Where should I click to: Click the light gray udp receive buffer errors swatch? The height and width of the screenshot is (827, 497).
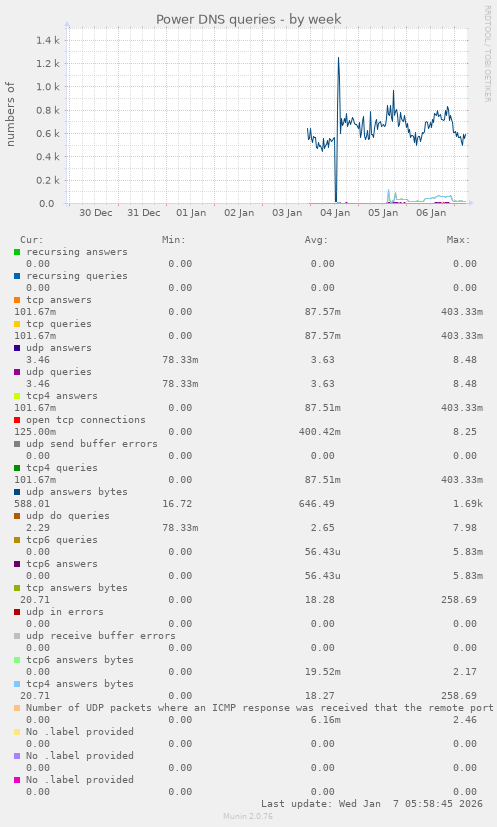click(x=17, y=636)
